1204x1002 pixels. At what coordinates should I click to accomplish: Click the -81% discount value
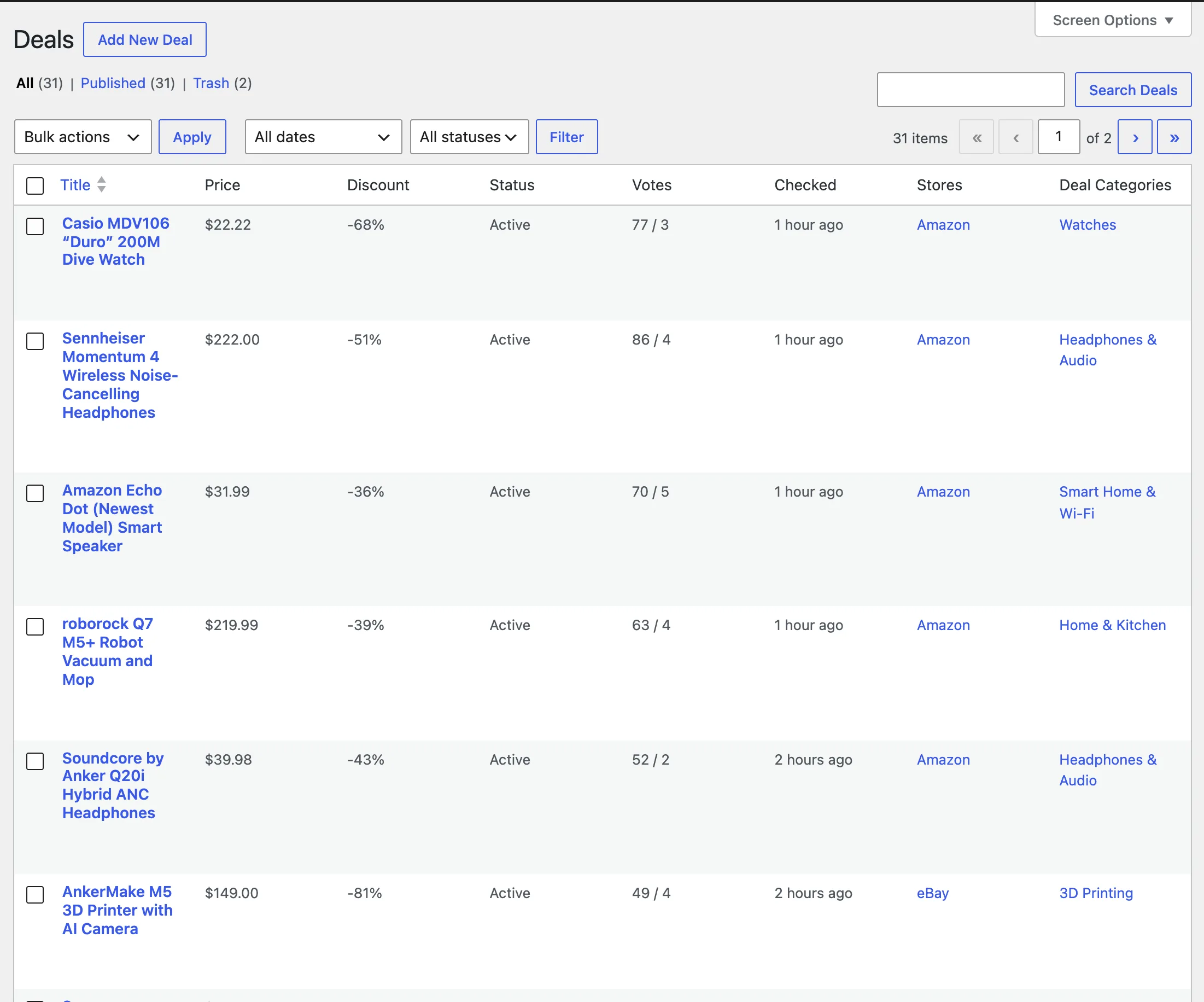(364, 893)
